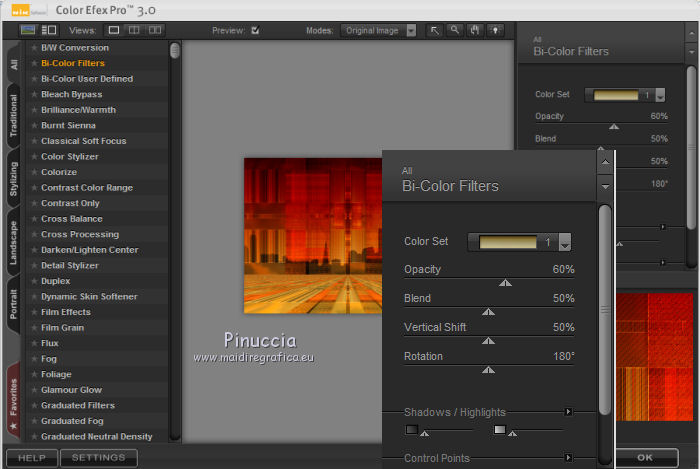
Task: Toggle the Preview checkbox
Action: click(255, 30)
